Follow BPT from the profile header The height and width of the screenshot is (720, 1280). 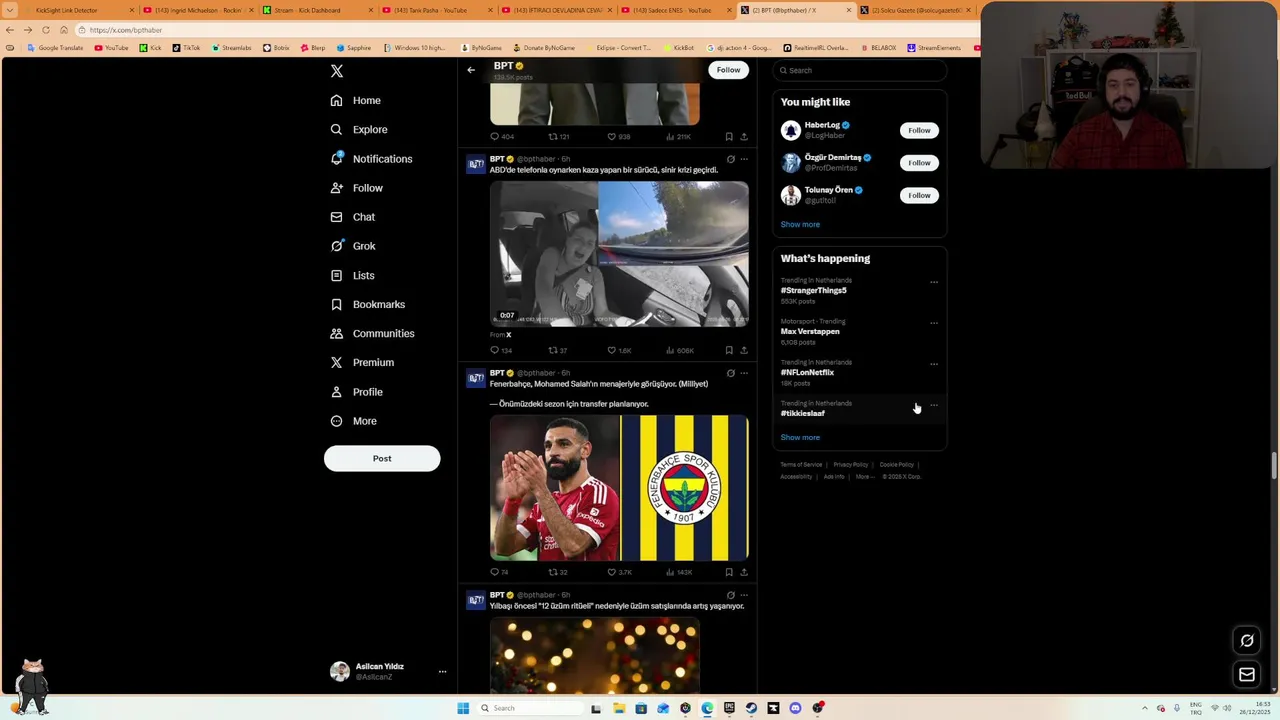[728, 70]
